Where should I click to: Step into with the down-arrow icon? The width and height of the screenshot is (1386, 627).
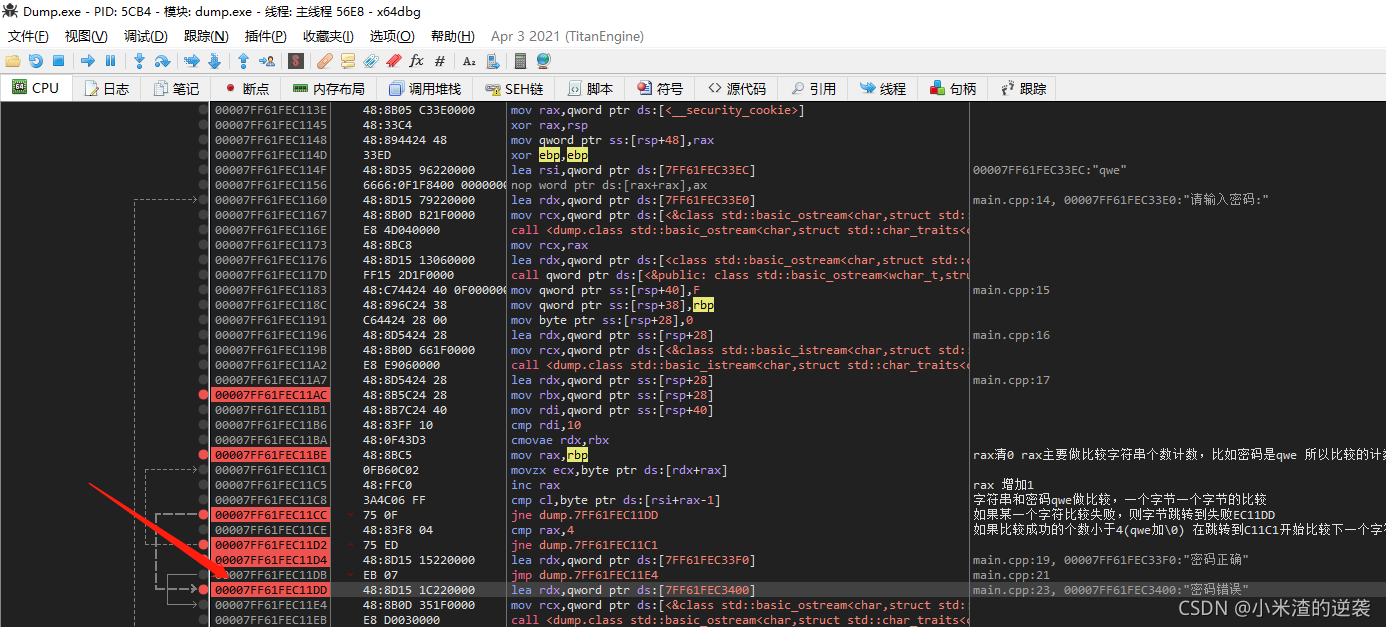pyautogui.click(x=139, y=61)
